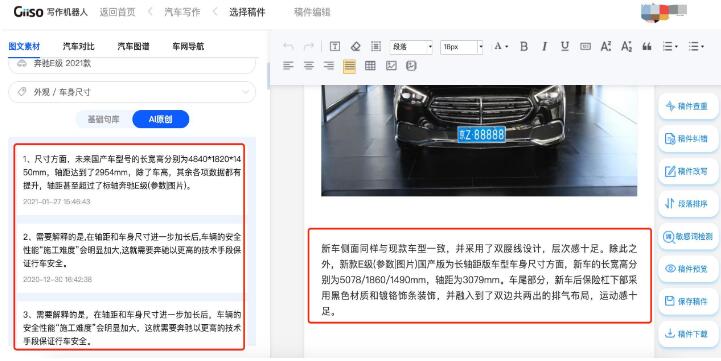Click the 稿件改写 button
Viewport: 721px width, 361px height.
coord(688,171)
